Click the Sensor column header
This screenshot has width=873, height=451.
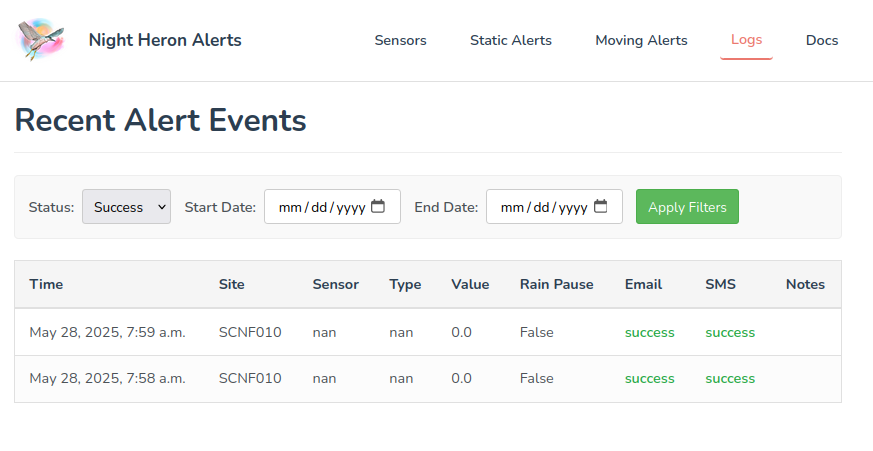coord(336,285)
